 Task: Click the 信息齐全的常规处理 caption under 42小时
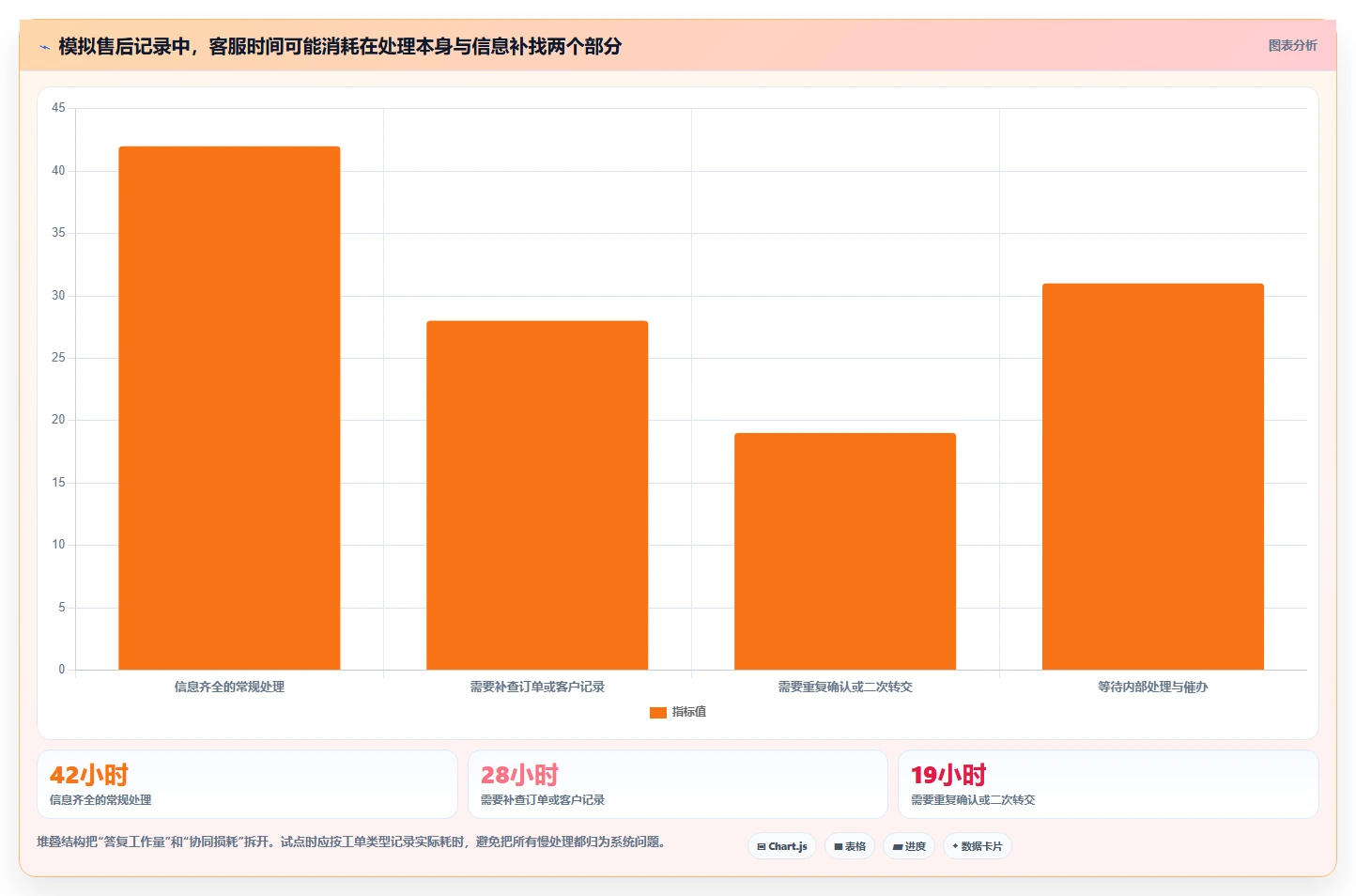pyautogui.click(x=100, y=800)
